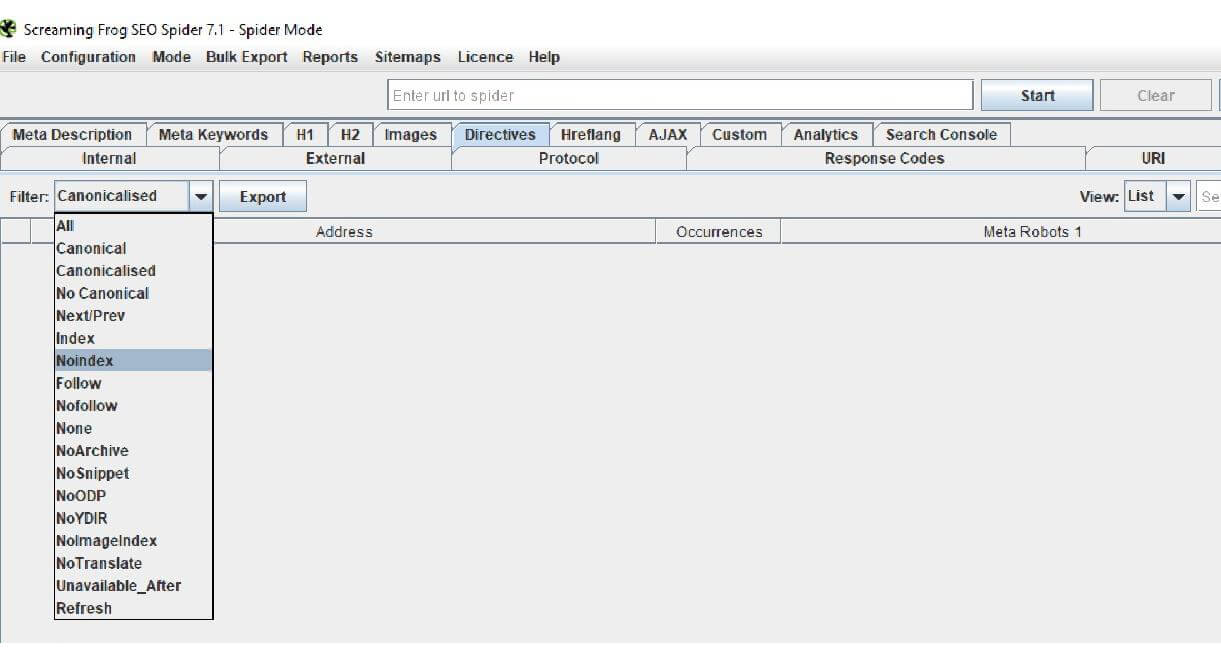The image size is (1221, 660).
Task: Open the Configuration menu
Action: point(88,57)
